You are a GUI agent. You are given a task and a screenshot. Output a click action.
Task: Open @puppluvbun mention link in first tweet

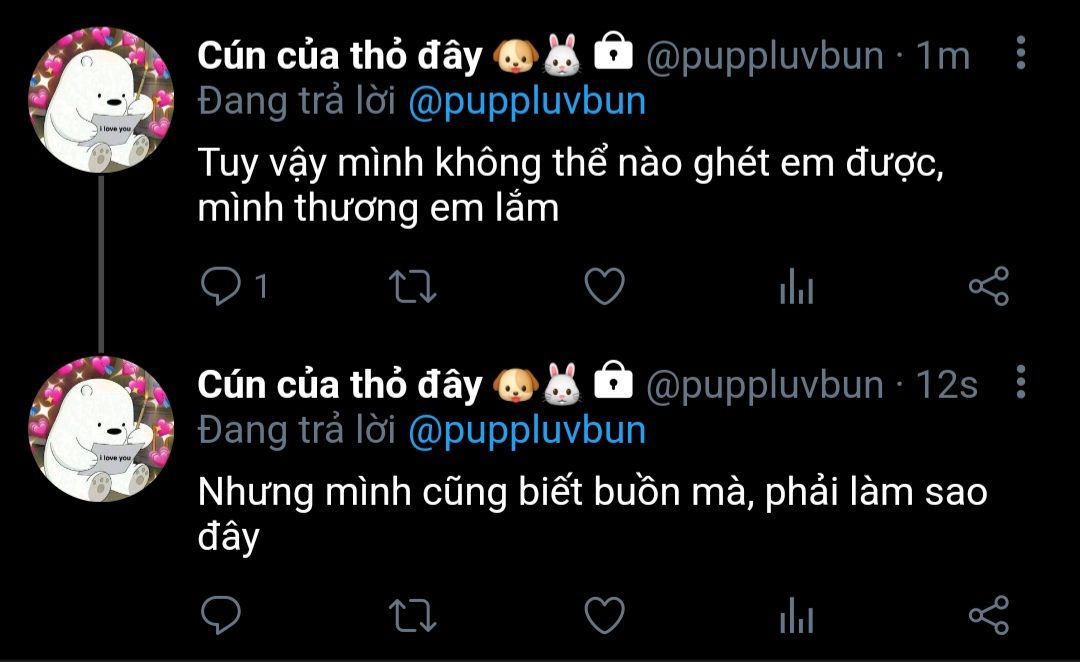tap(527, 103)
